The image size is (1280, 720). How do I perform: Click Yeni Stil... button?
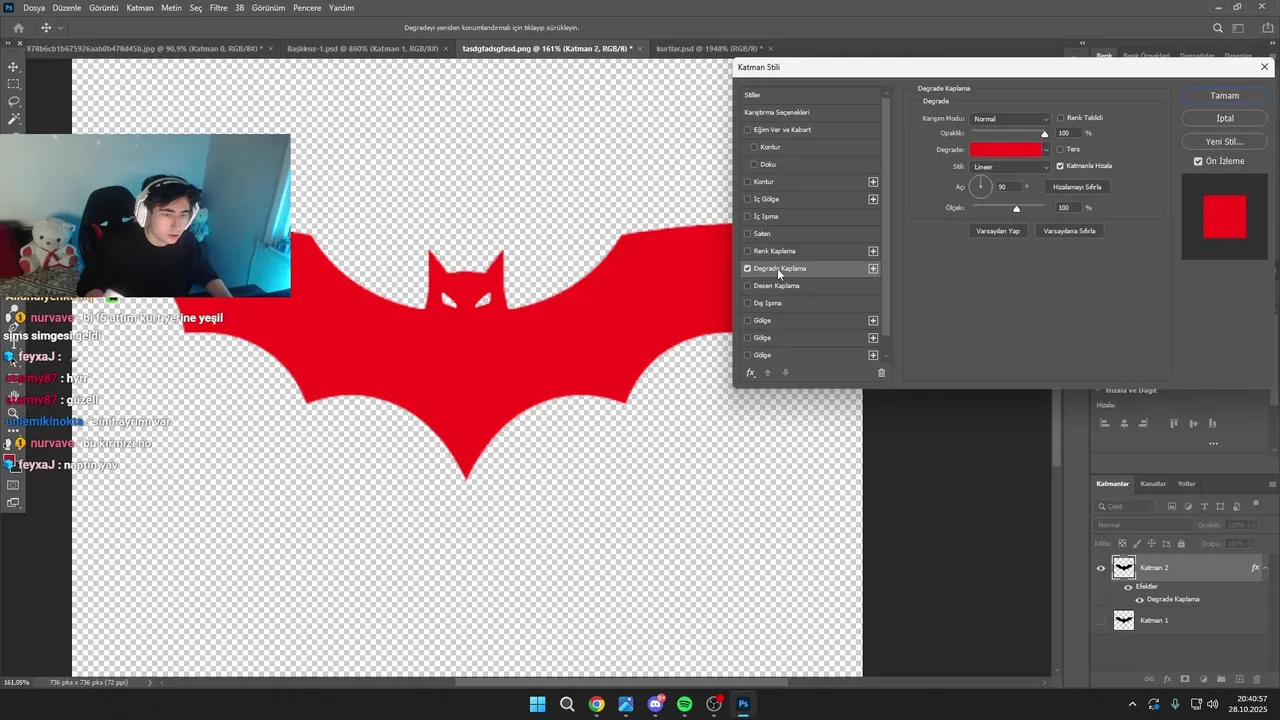click(1224, 141)
